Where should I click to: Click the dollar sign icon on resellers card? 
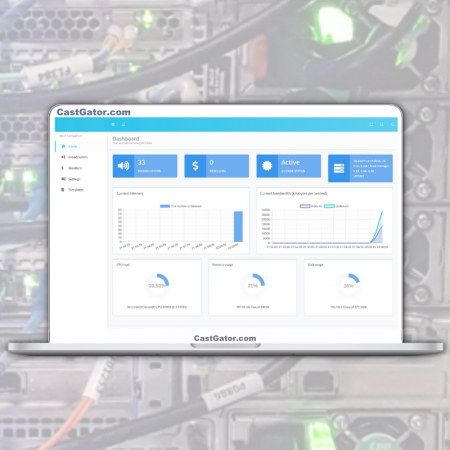[195, 166]
